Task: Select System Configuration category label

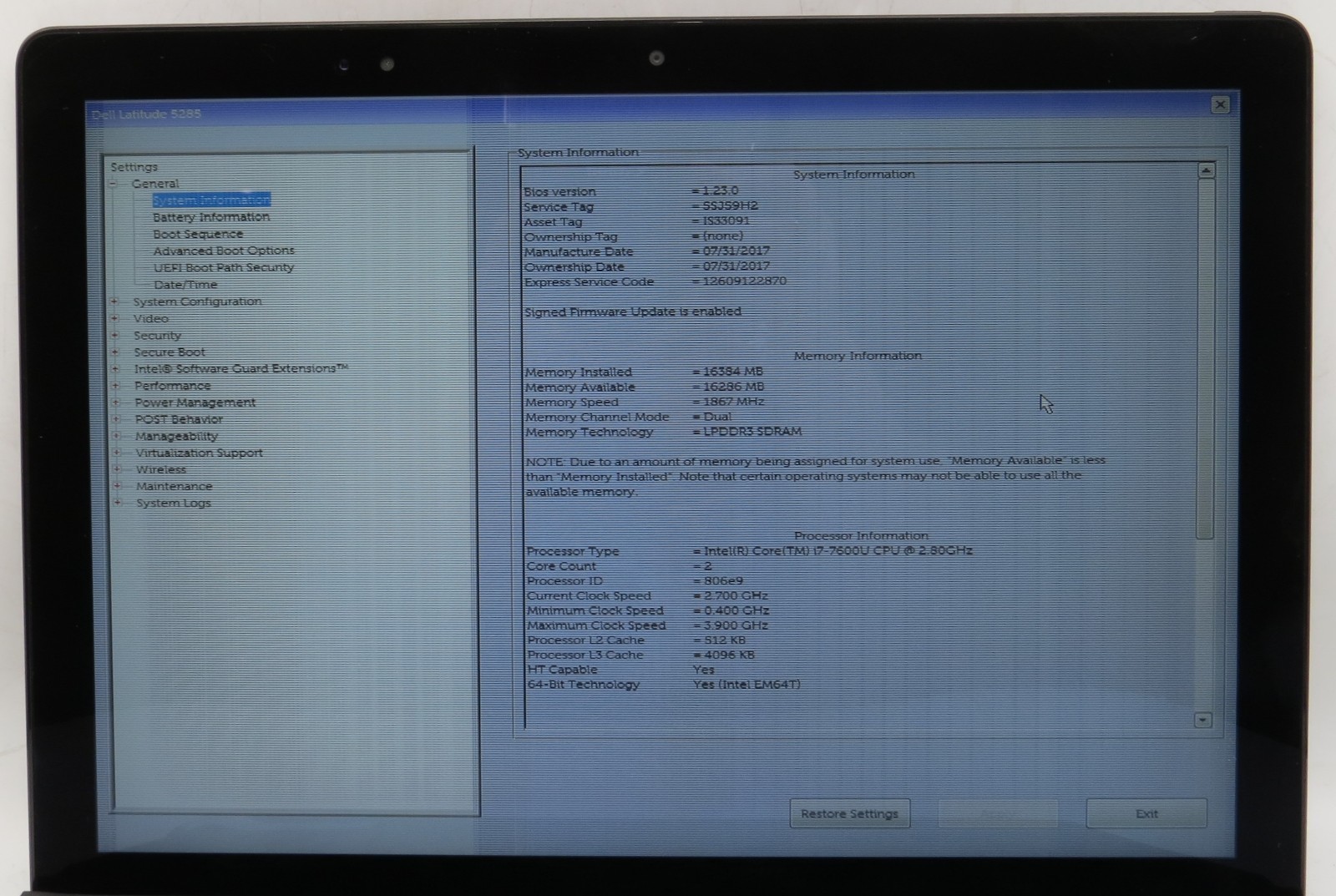Action: 197,301
